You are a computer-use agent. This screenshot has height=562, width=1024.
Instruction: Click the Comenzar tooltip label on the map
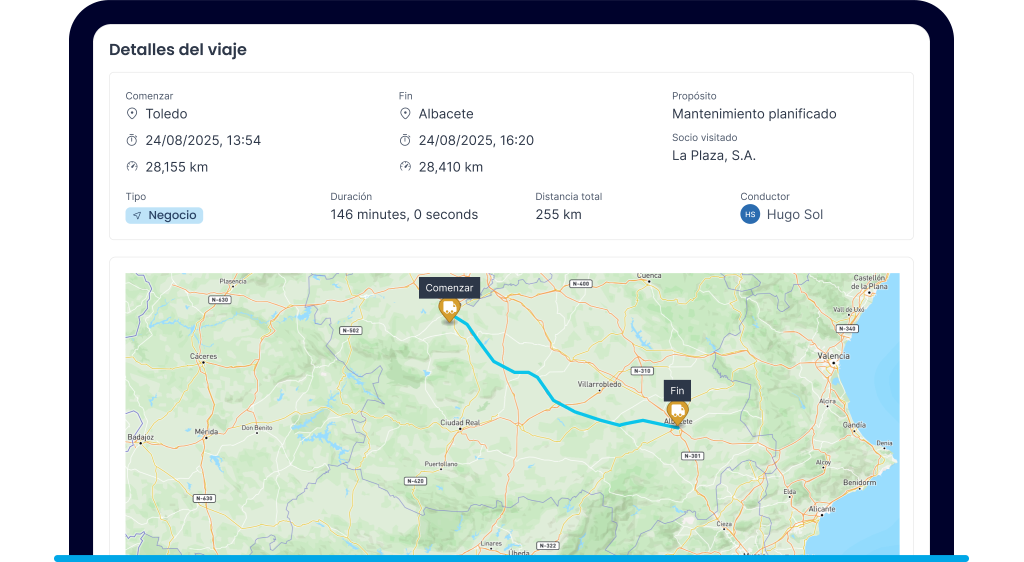[449, 288]
